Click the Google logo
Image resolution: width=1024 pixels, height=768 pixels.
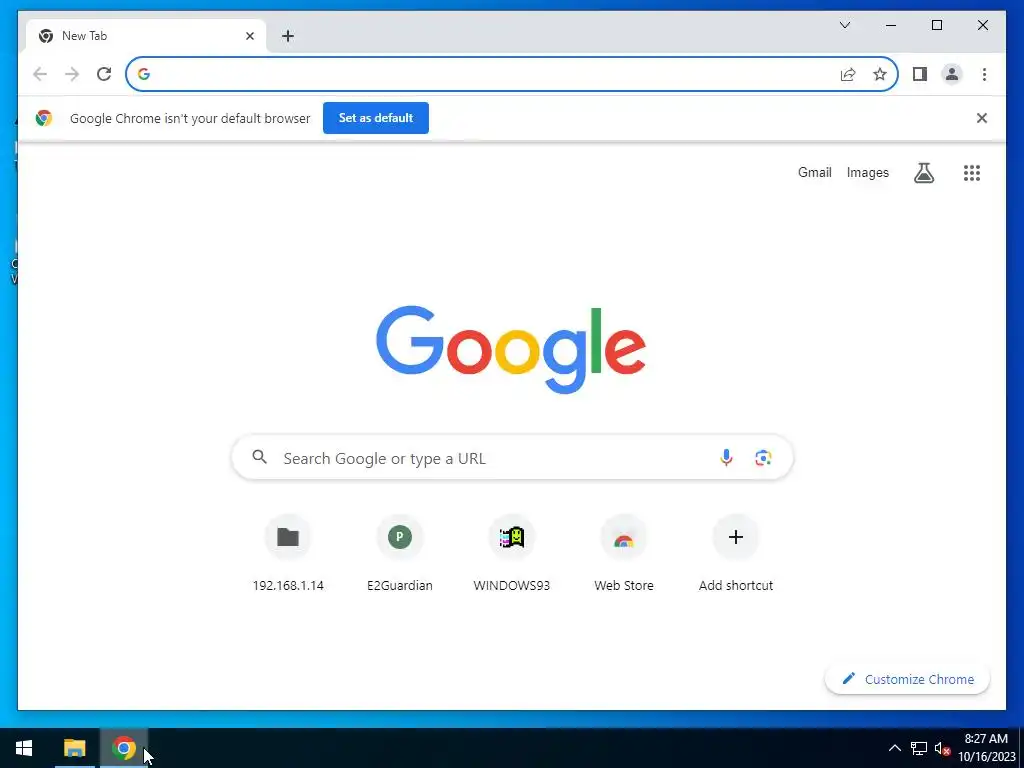point(511,349)
